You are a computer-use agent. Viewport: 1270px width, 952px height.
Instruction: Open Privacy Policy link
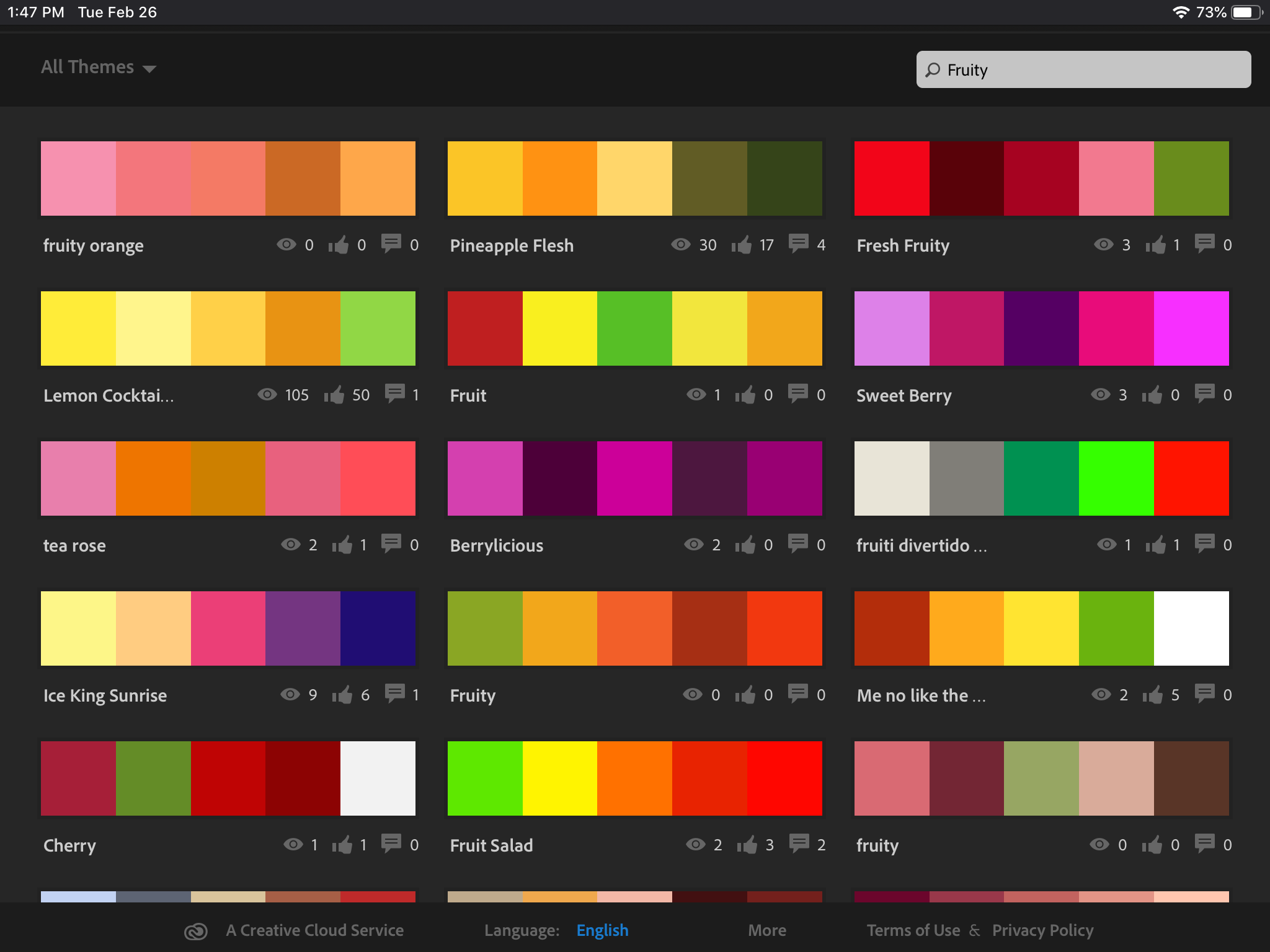tap(1043, 930)
